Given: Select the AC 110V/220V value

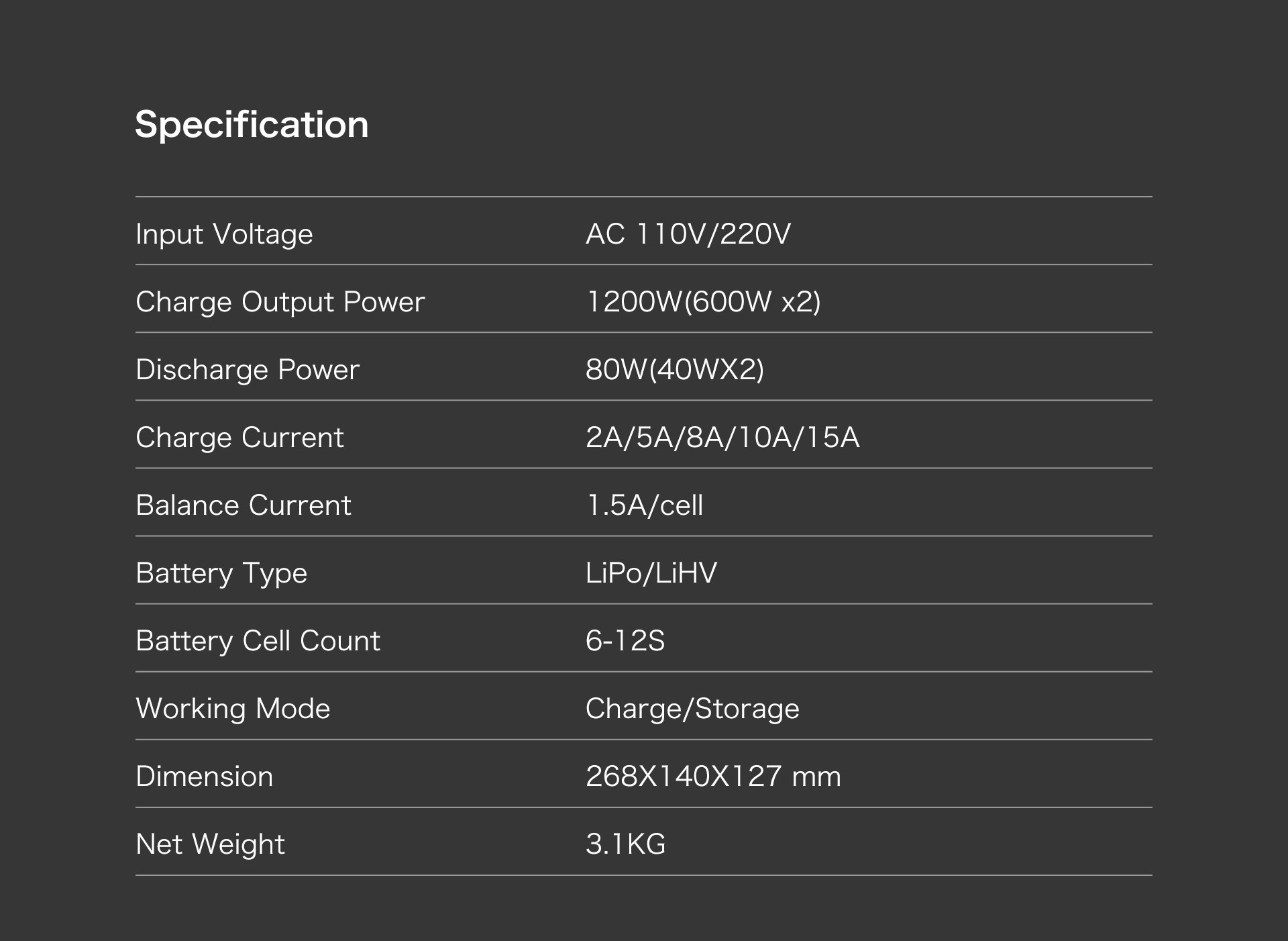Looking at the screenshot, I should tap(688, 234).
